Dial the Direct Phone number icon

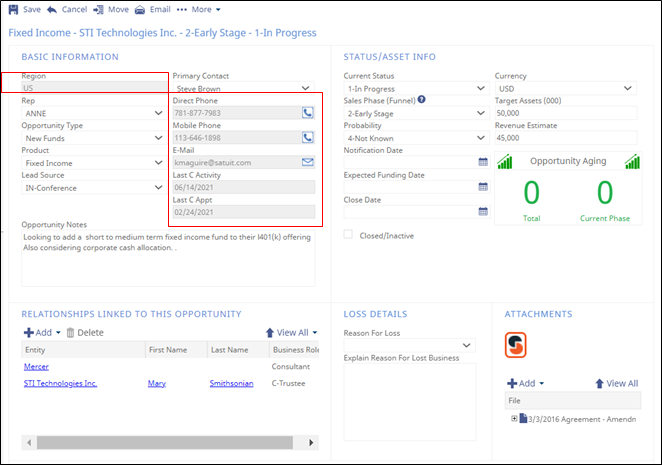(308, 113)
